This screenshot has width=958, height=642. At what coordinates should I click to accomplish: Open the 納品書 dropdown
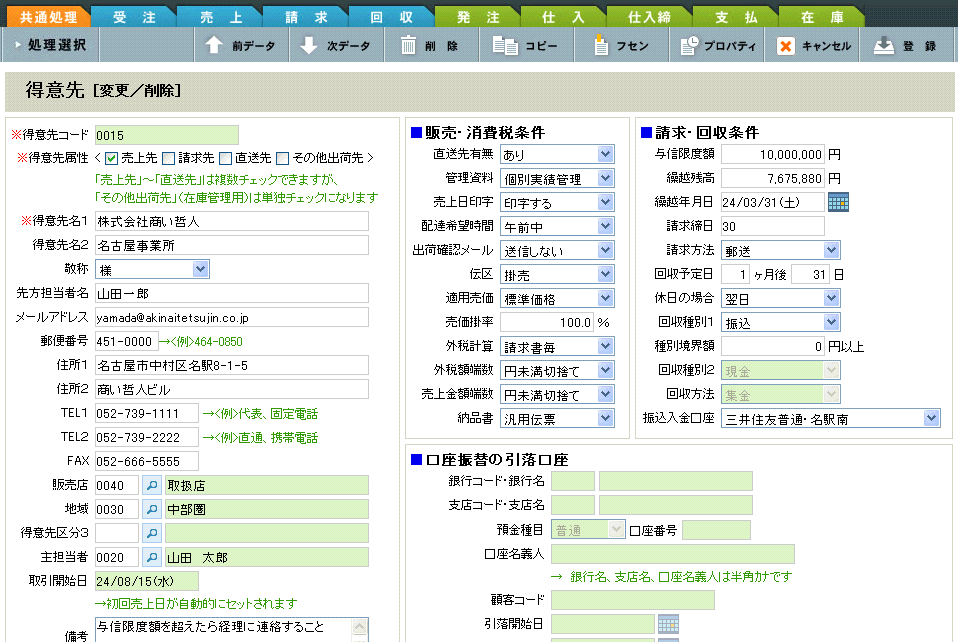click(605, 418)
